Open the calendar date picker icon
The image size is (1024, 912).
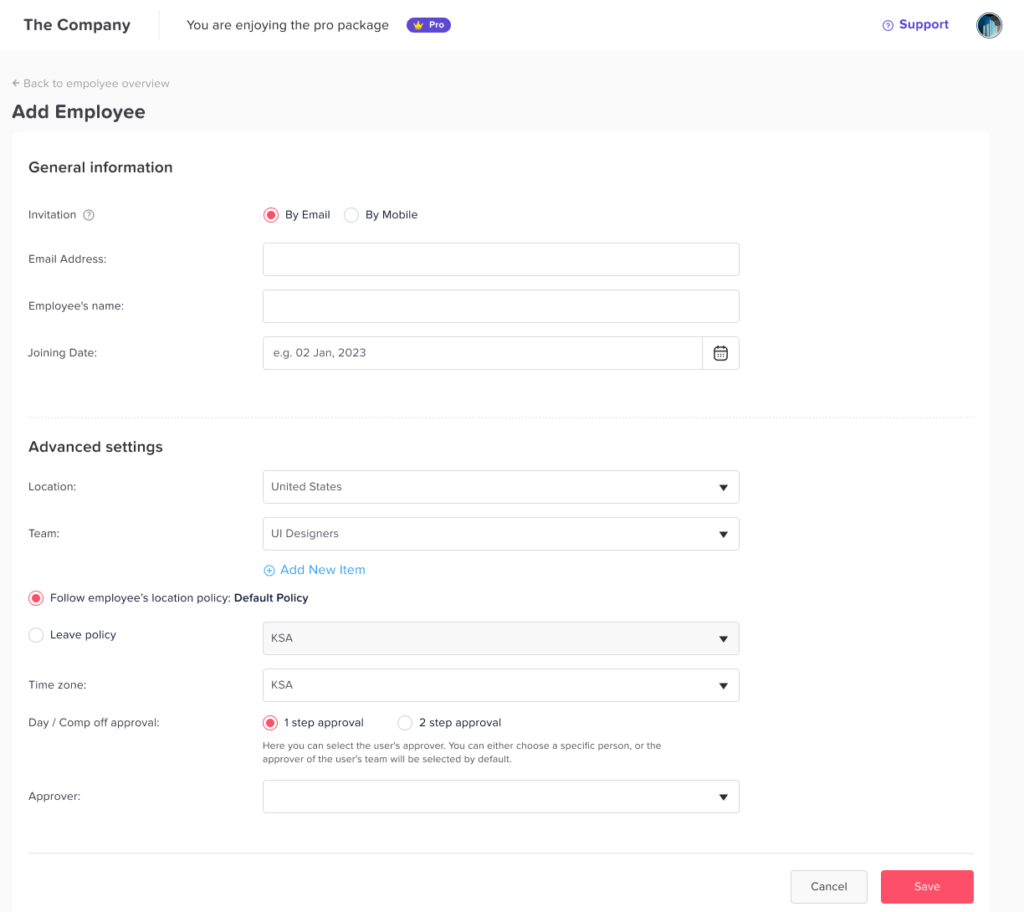click(x=720, y=353)
